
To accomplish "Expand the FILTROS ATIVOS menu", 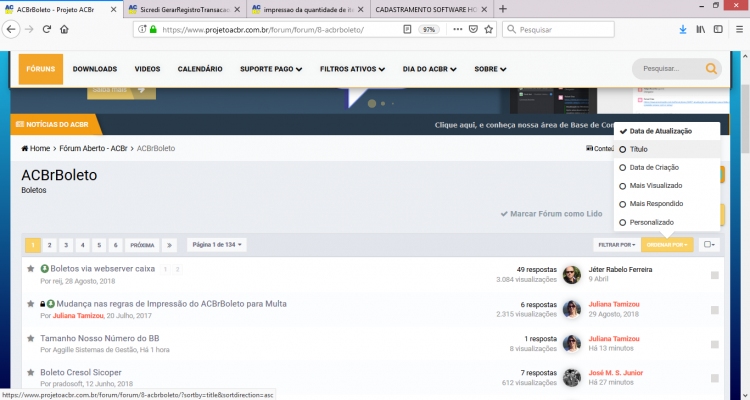I will click(x=352, y=69).
